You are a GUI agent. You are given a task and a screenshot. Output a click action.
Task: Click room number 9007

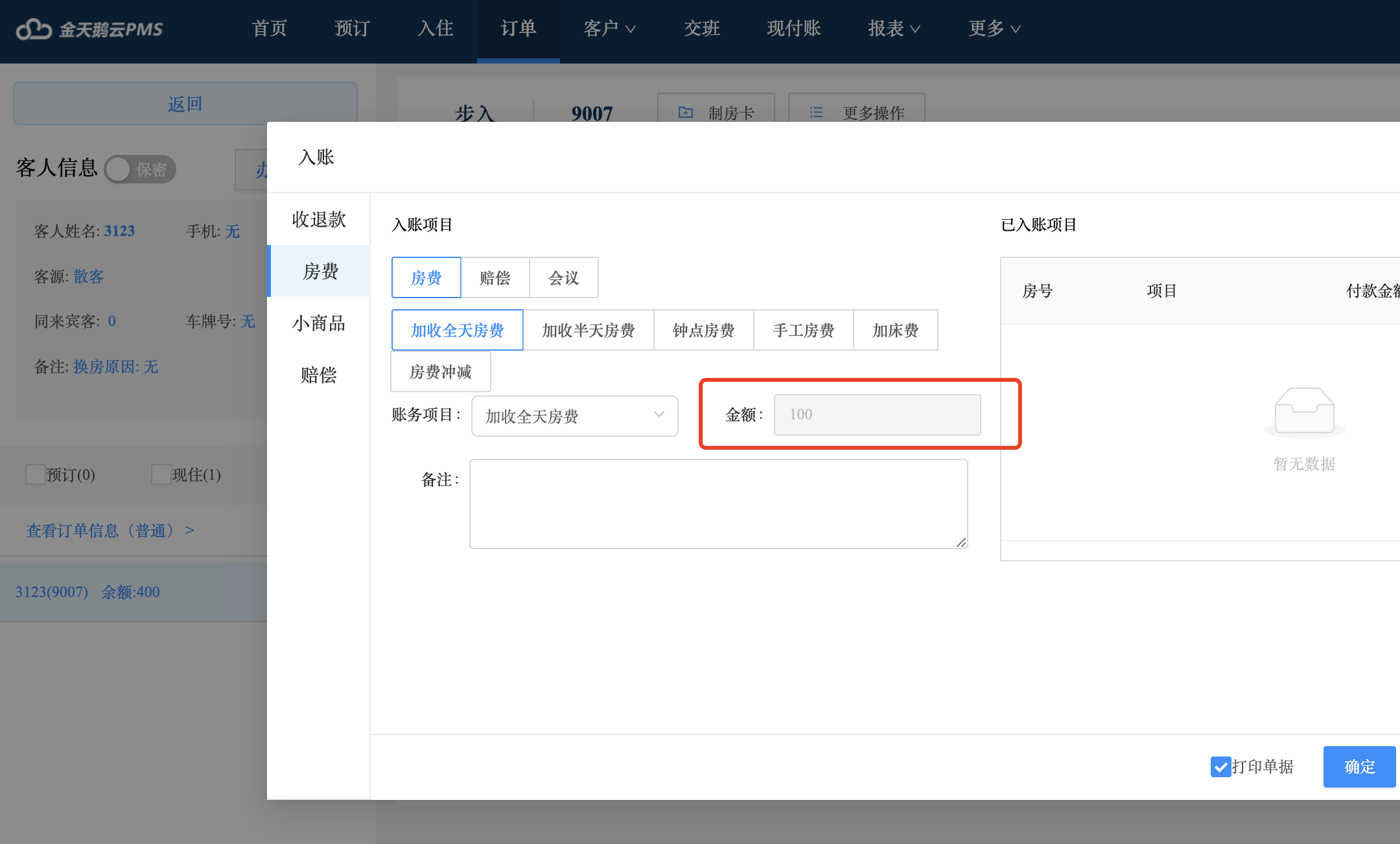coord(592,113)
